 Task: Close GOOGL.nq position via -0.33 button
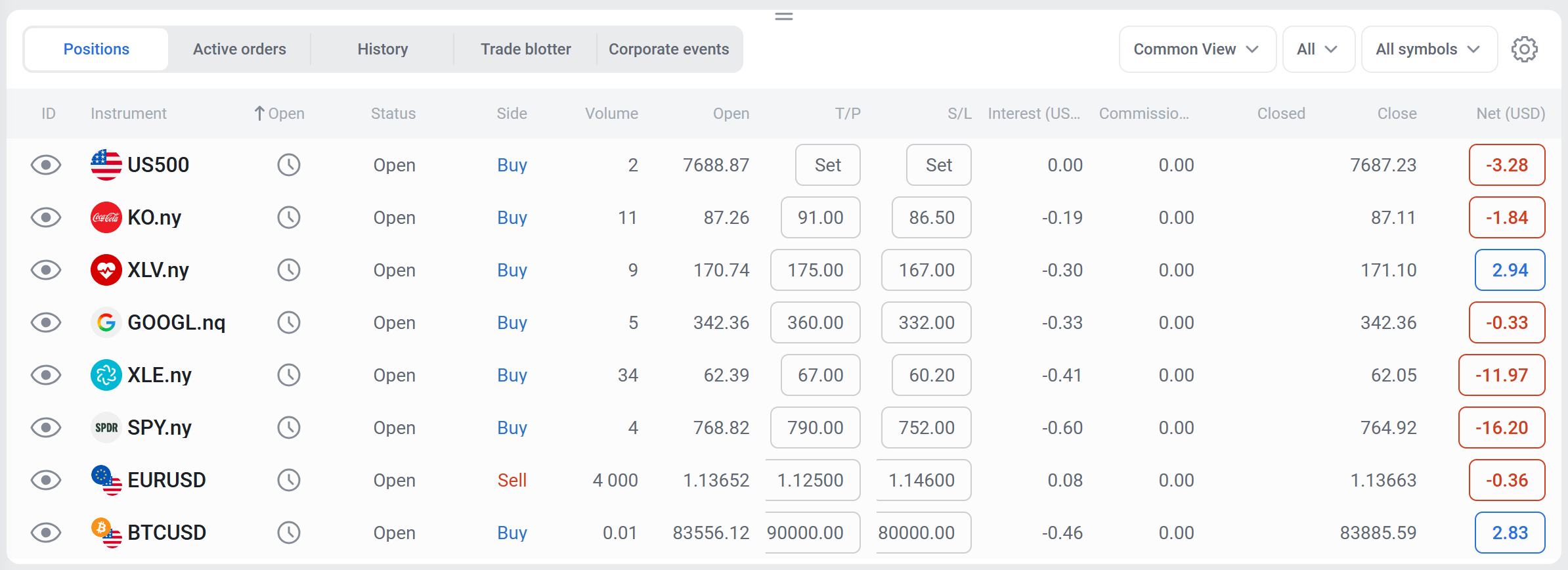1507,322
